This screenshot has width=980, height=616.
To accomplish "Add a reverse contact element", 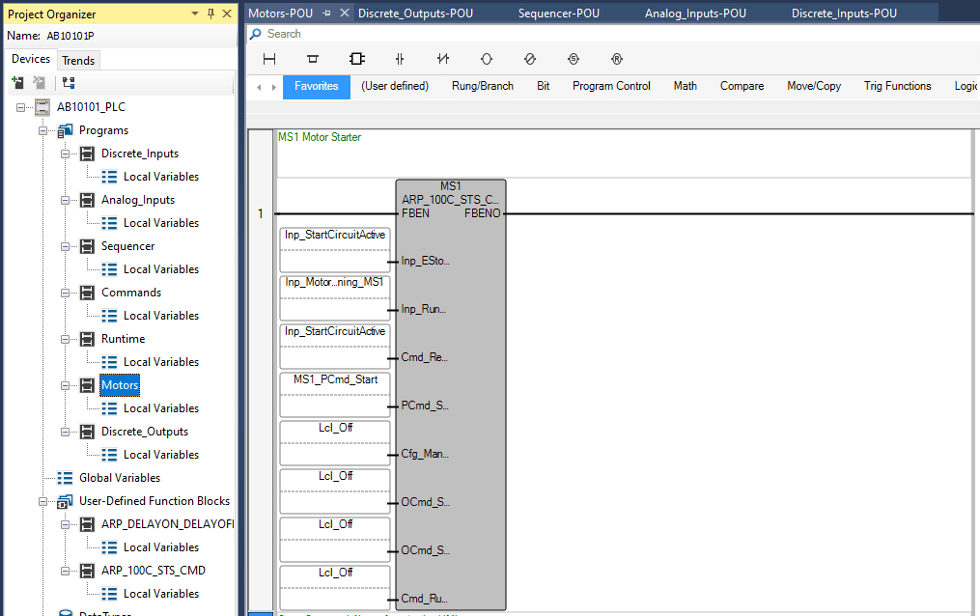I will tap(443, 59).
